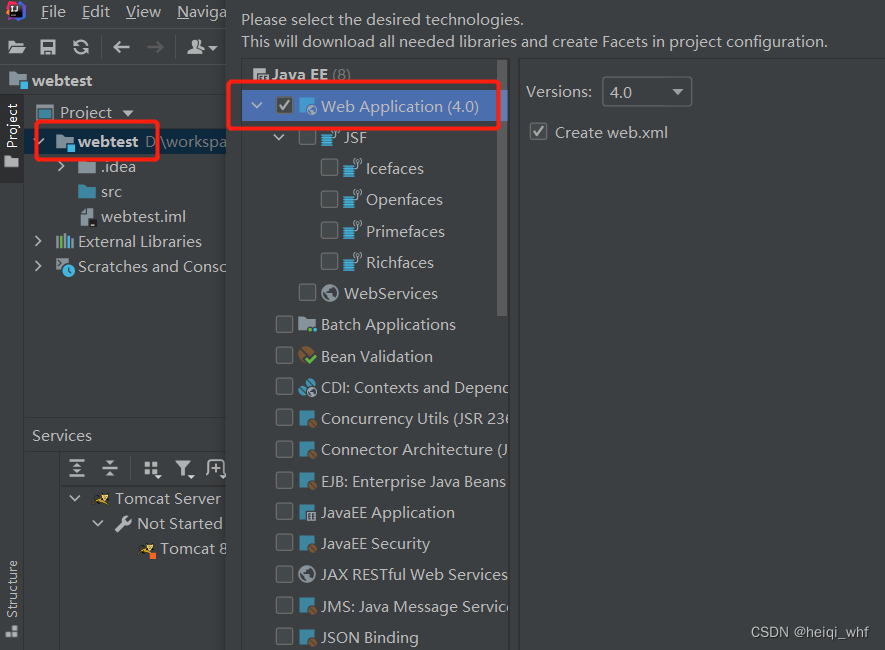The height and width of the screenshot is (650, 885).
Task: Check the EJB Enterprise Java Beans checkbox
Action: 284,481
